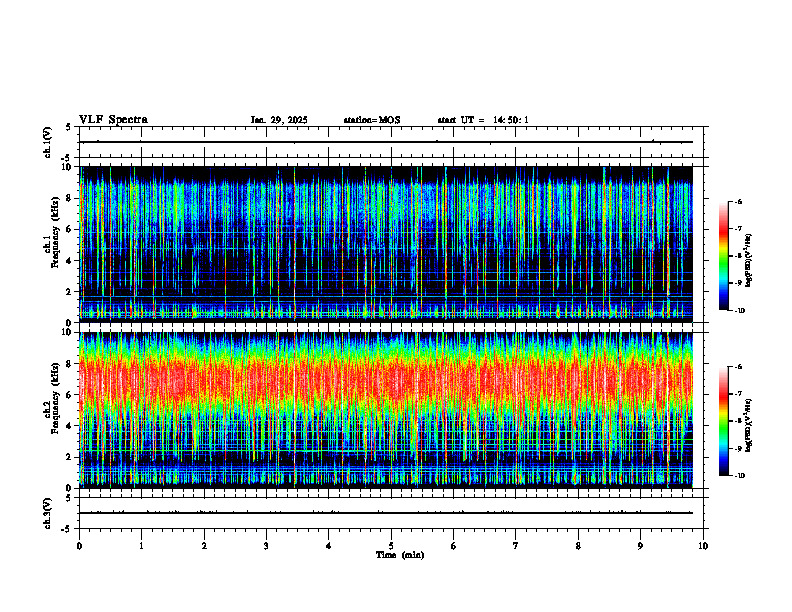Image resolution: width=792 pixels, height=612 pixels.
Task: Select the "Time (min)" axis label
Action: click(x=400, y=555)
